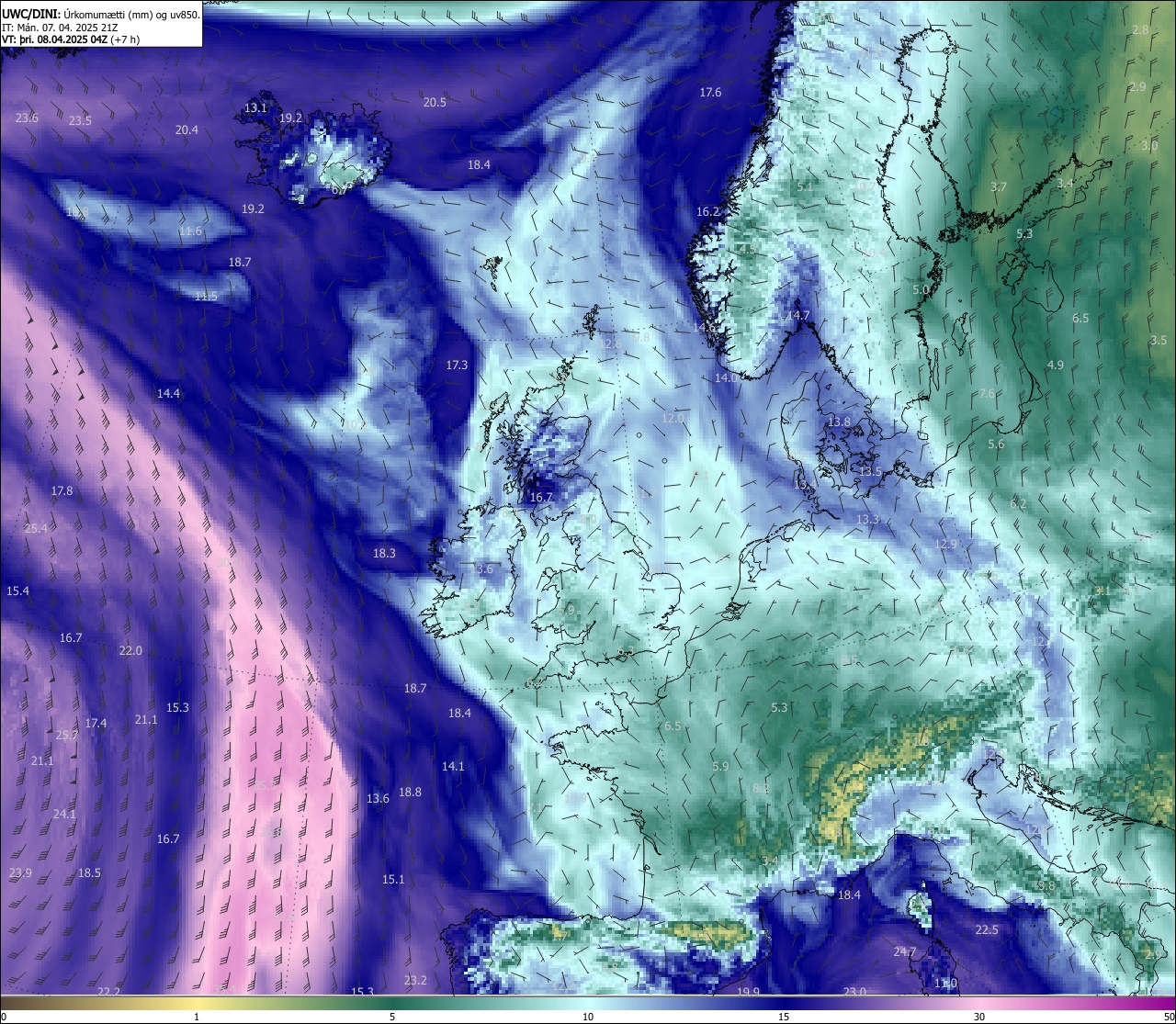Click the 15.4 value label
This screenshot has width=1176, height=1024.
click(x=17, y=591)
